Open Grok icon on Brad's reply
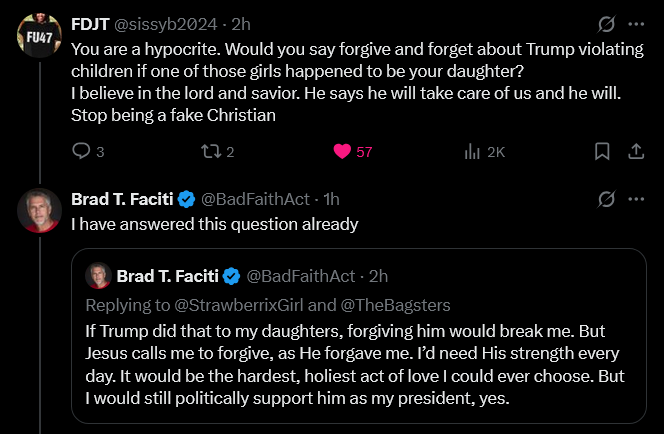Viewport: 664px width, 434px height. 604,199
